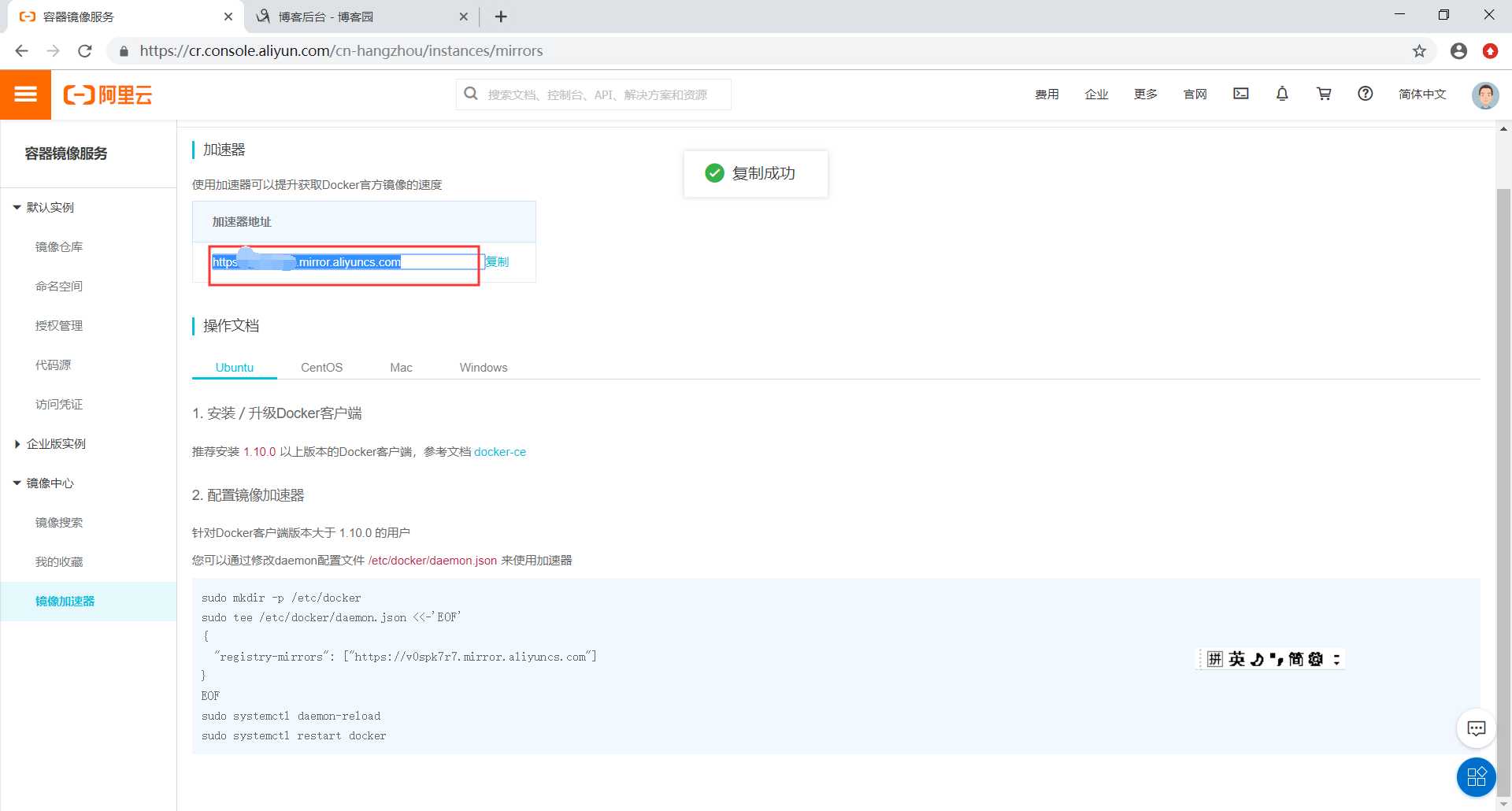Open the notification bell
1512x811 pixels.
tap(1282, 94)
